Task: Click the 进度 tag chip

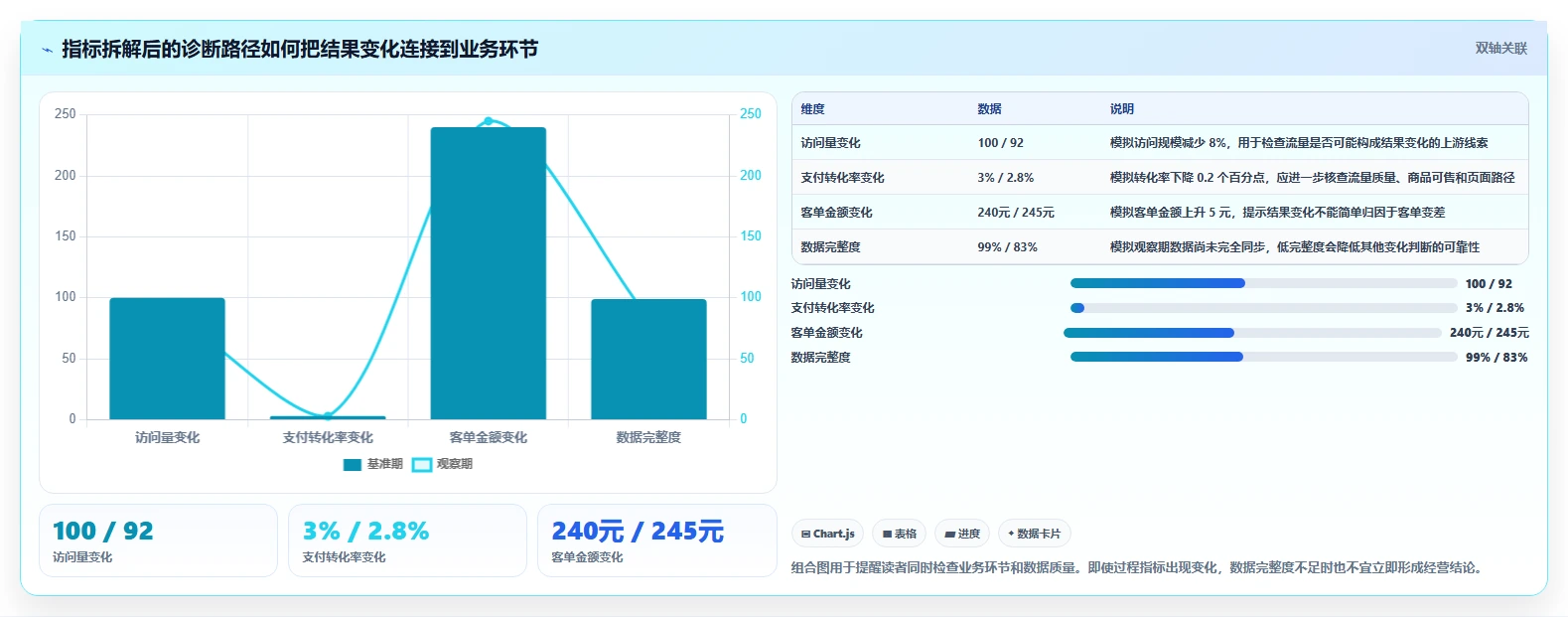Action: (x=962, y=534)
